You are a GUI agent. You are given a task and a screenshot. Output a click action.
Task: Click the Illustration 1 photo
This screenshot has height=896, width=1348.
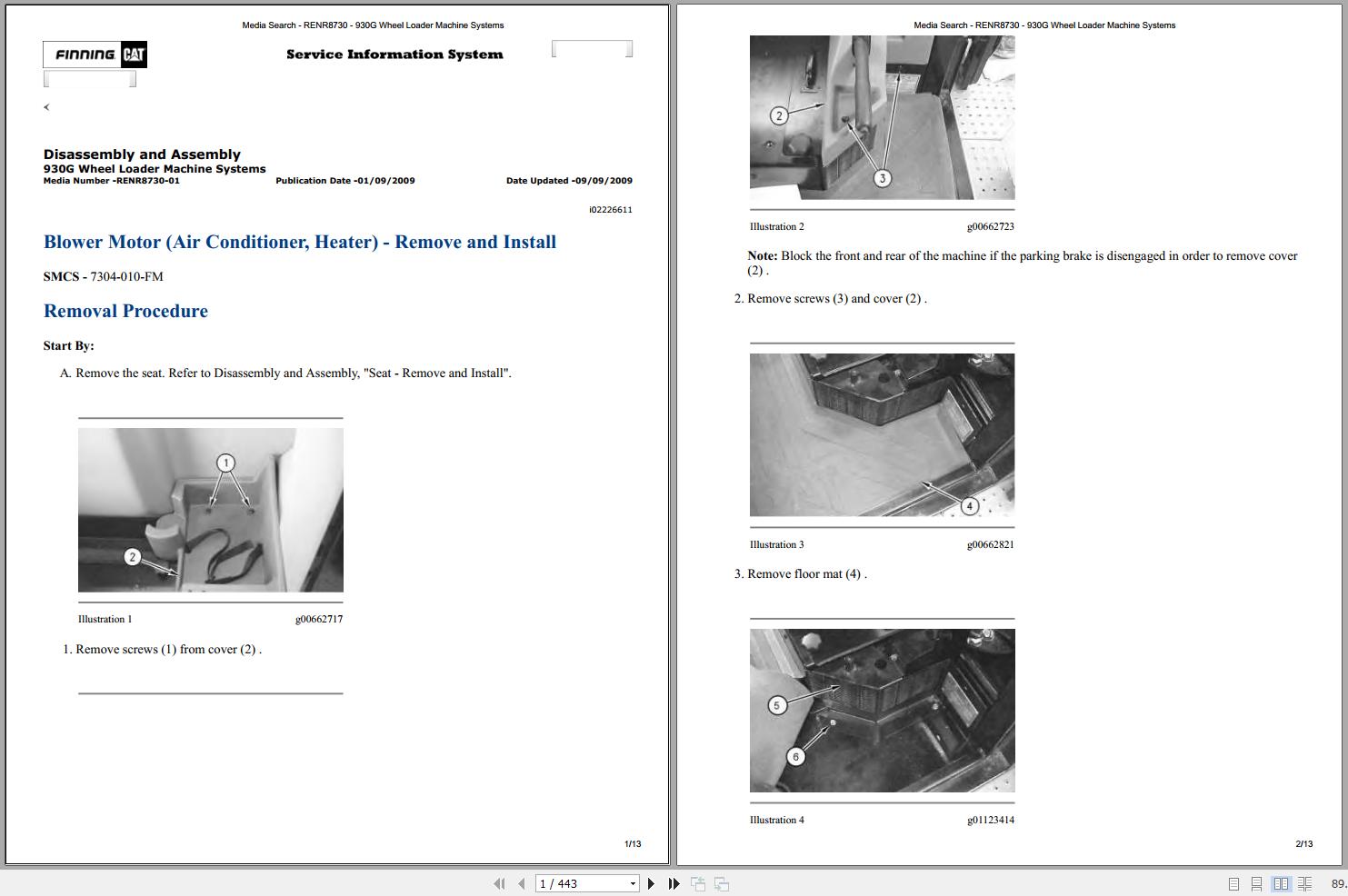point(210,510)
